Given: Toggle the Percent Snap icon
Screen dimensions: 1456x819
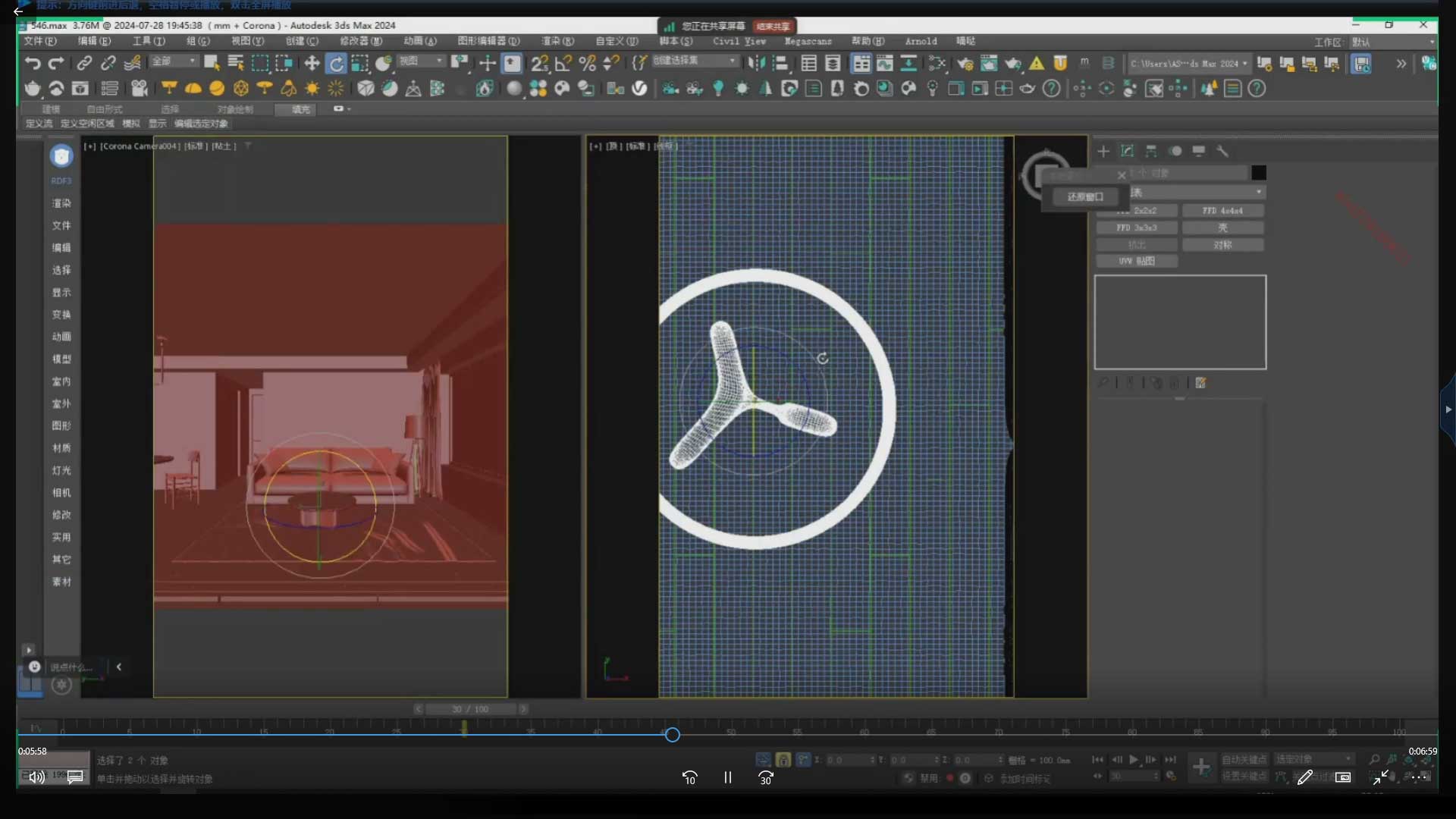Looking at the screenshot, I should click(587, 64).
